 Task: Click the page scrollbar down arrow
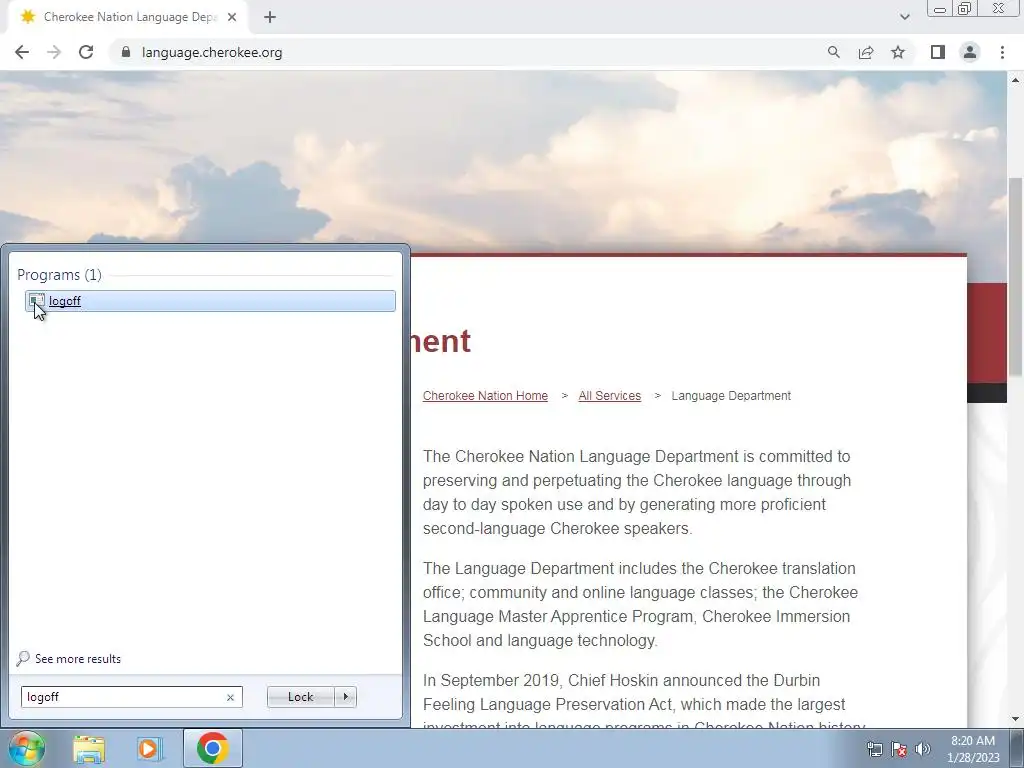[1016, 720]
